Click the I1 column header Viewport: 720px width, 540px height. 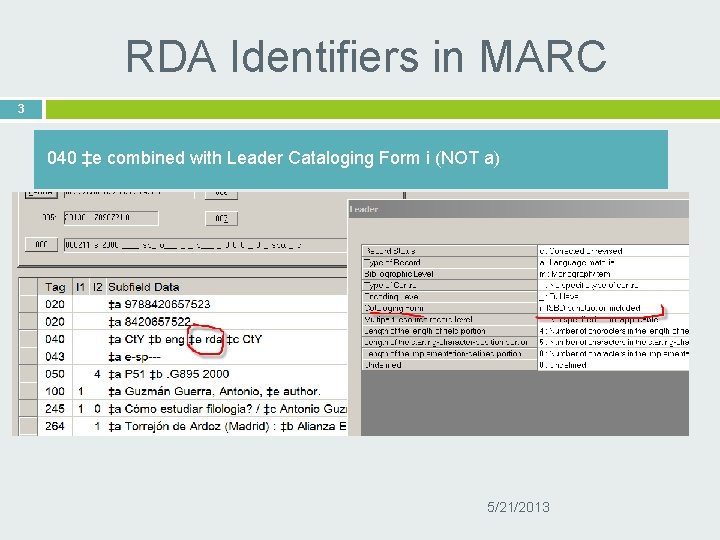81,287
